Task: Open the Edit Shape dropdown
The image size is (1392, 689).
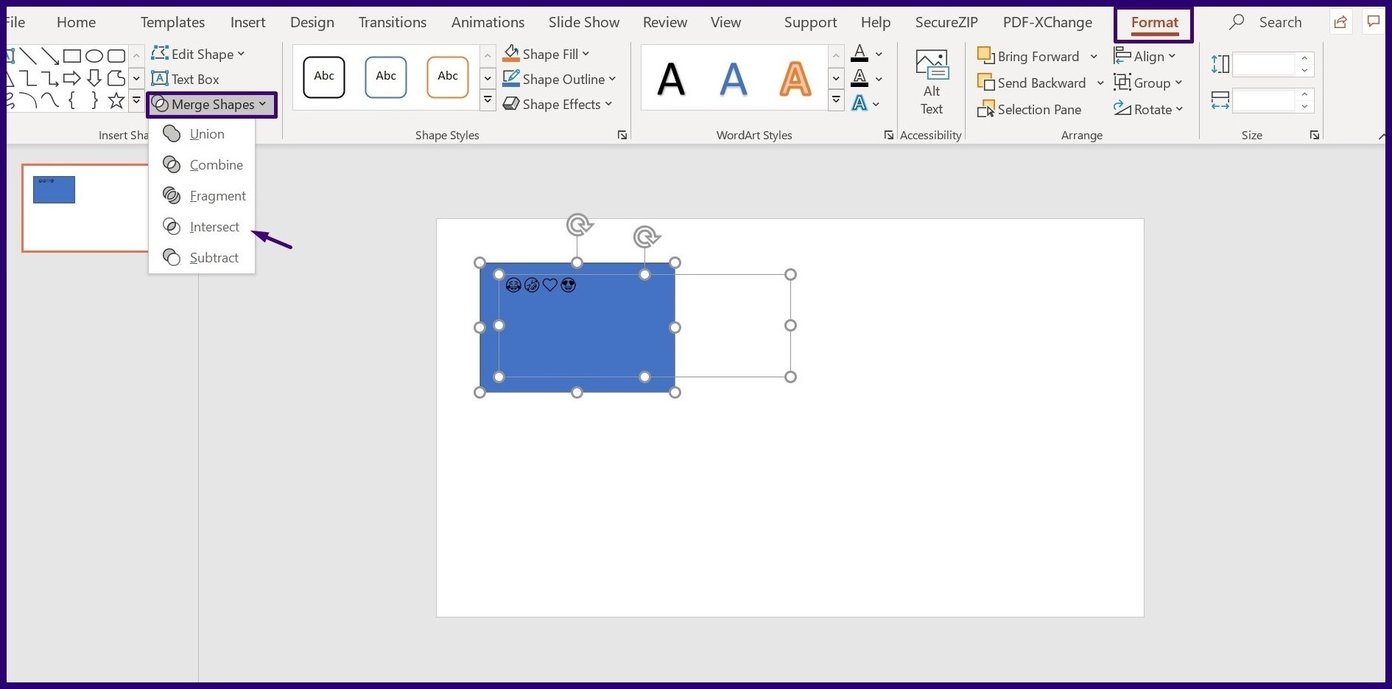Action: (x=198, y=54)
